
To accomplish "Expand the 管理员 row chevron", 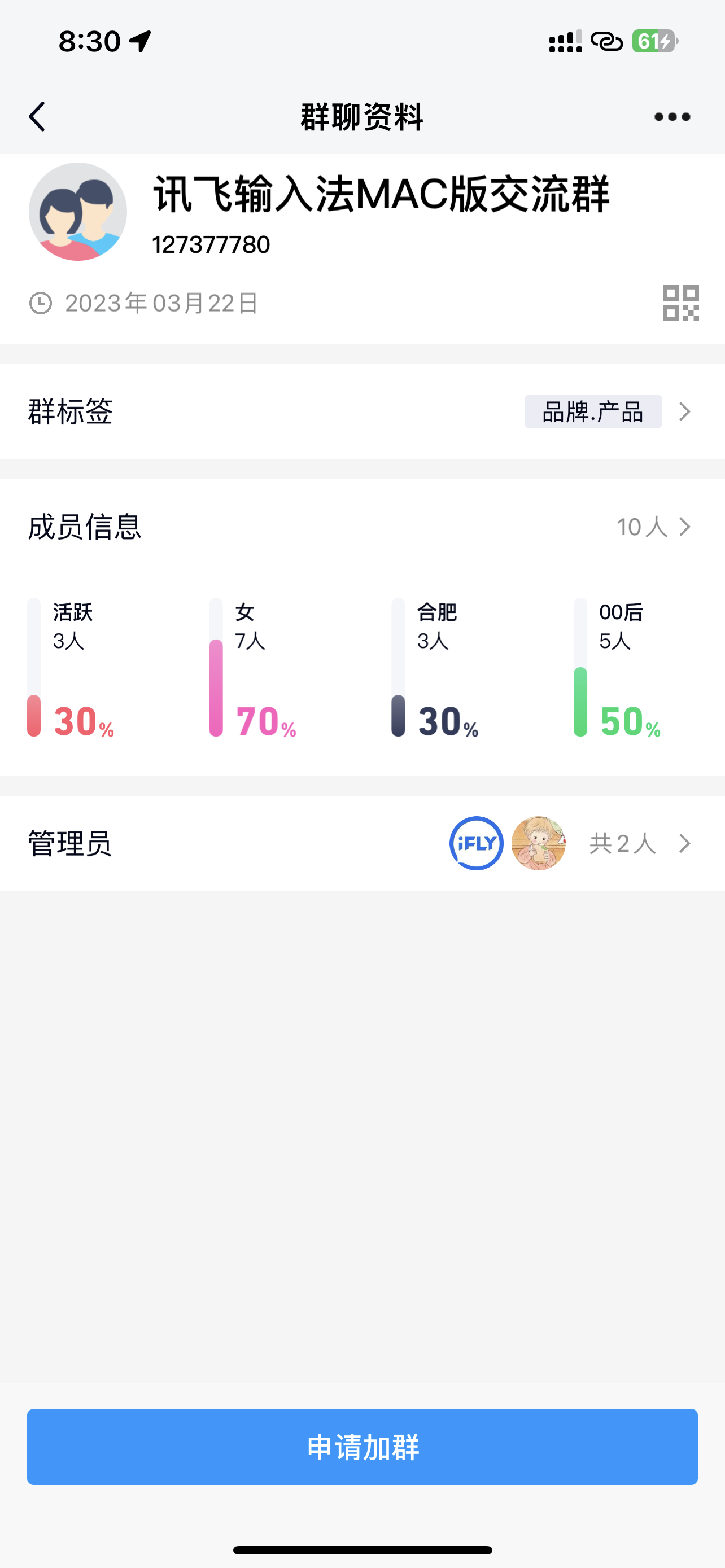I will point(685,843).
